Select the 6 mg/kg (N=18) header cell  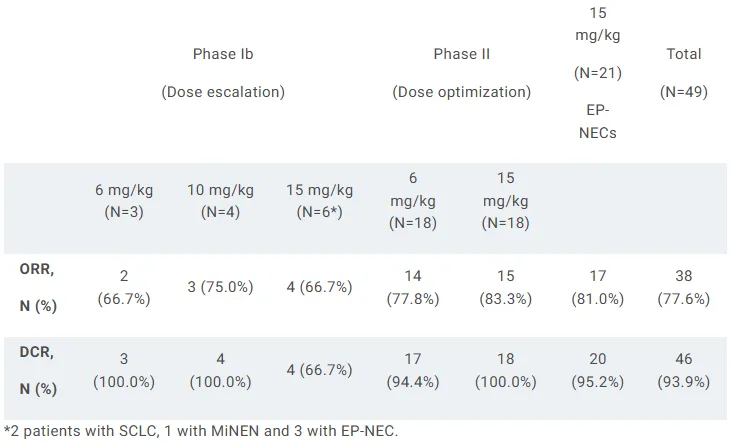(x=413, y=200)
